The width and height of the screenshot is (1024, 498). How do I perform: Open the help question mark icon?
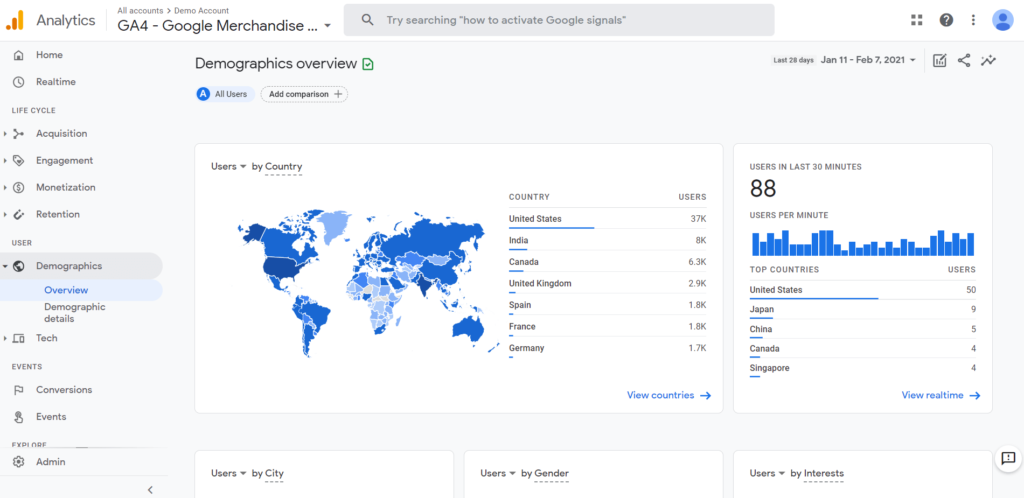[946, 20]
